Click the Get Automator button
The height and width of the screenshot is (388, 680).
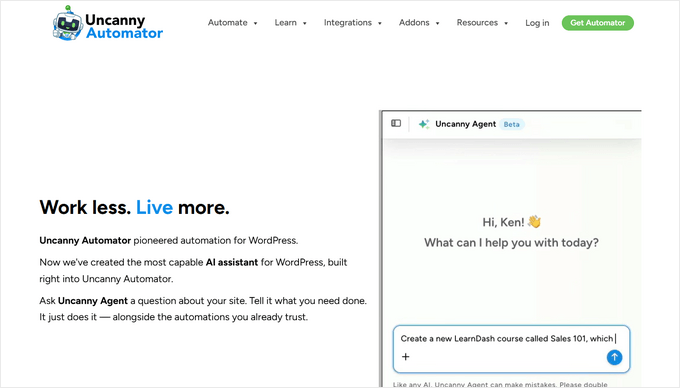[x=598, y=23]
